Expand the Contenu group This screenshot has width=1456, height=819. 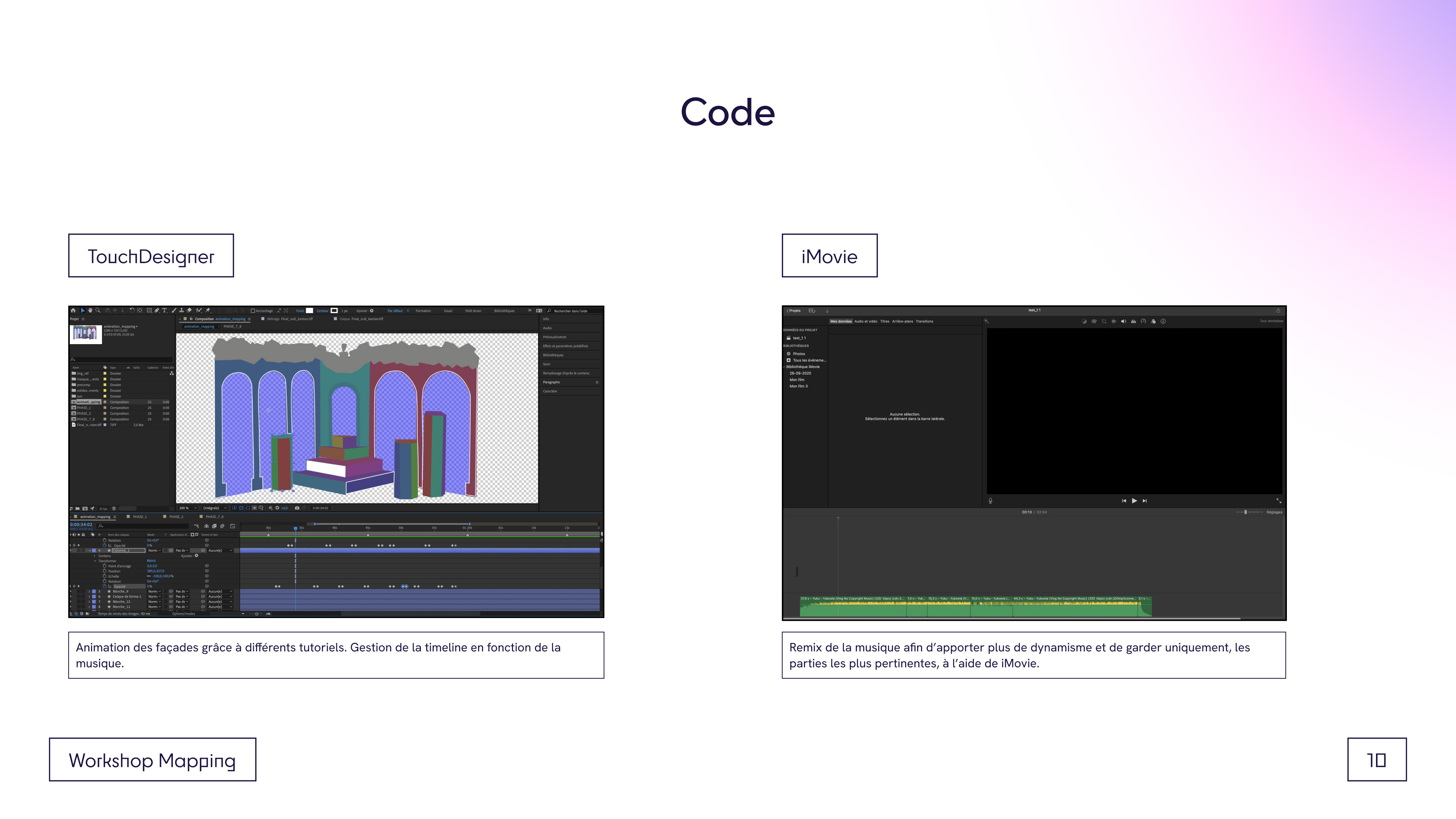95,556
